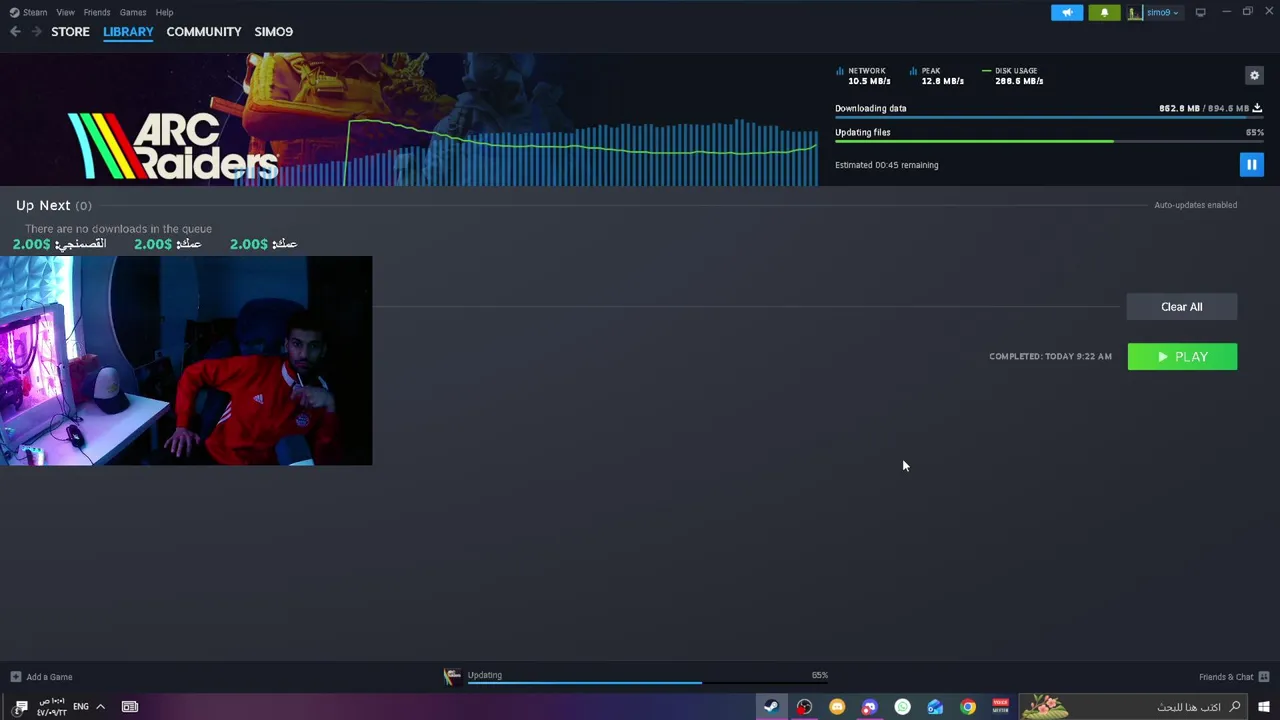The image size is (1280, 720).
Task: Click the DISK USAGE 288.6 MB/s stat
Action: click(x=1013, y=76)
